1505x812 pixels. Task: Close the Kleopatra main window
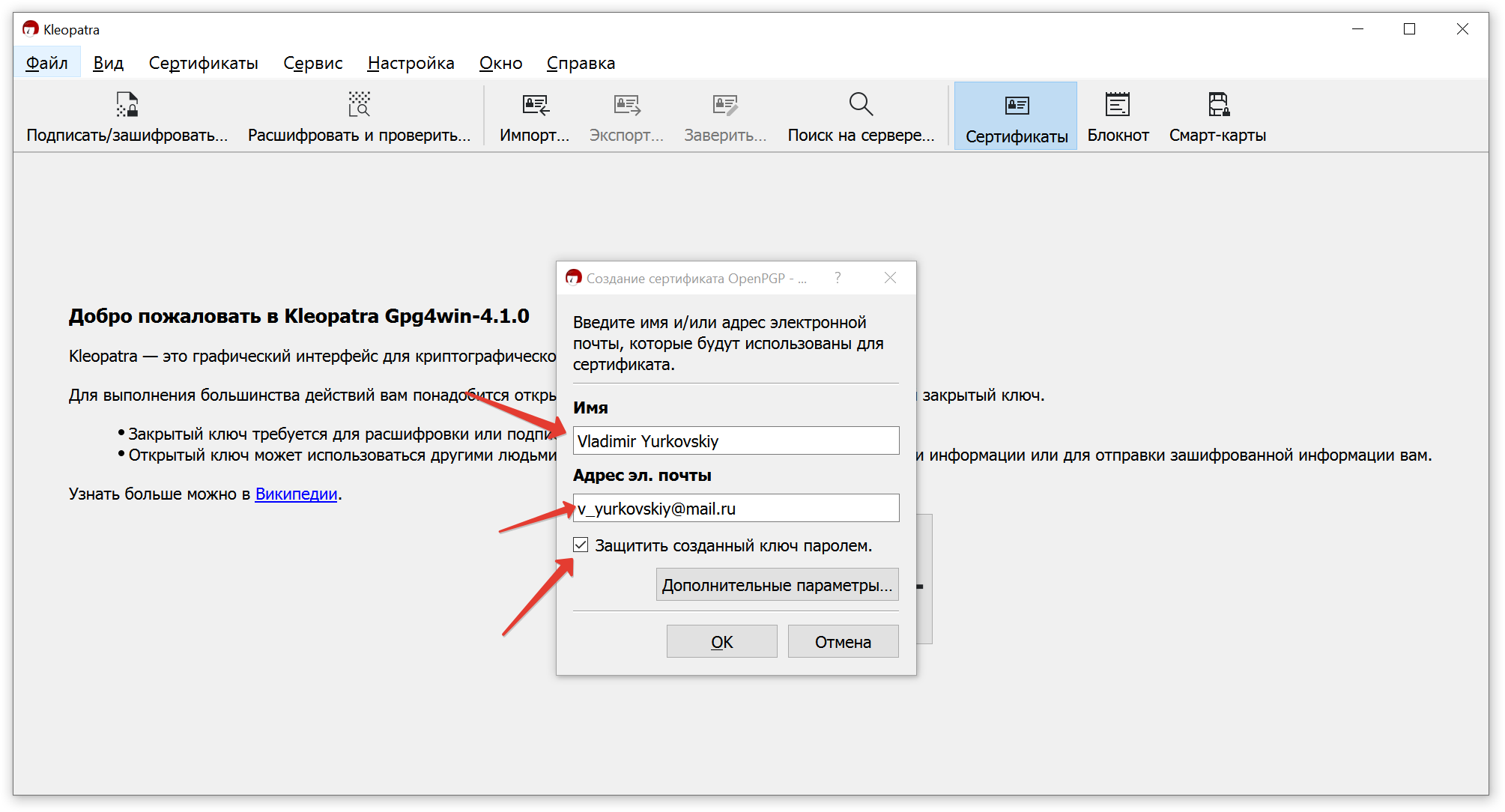click(1462, 29)
